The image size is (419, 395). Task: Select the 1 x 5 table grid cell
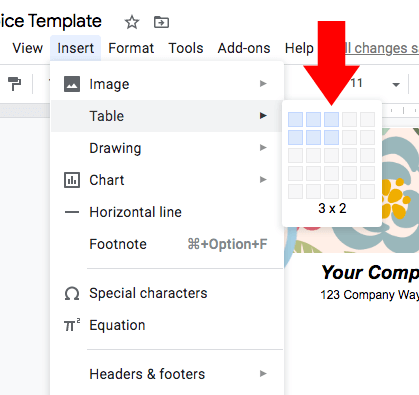point(295,191)
